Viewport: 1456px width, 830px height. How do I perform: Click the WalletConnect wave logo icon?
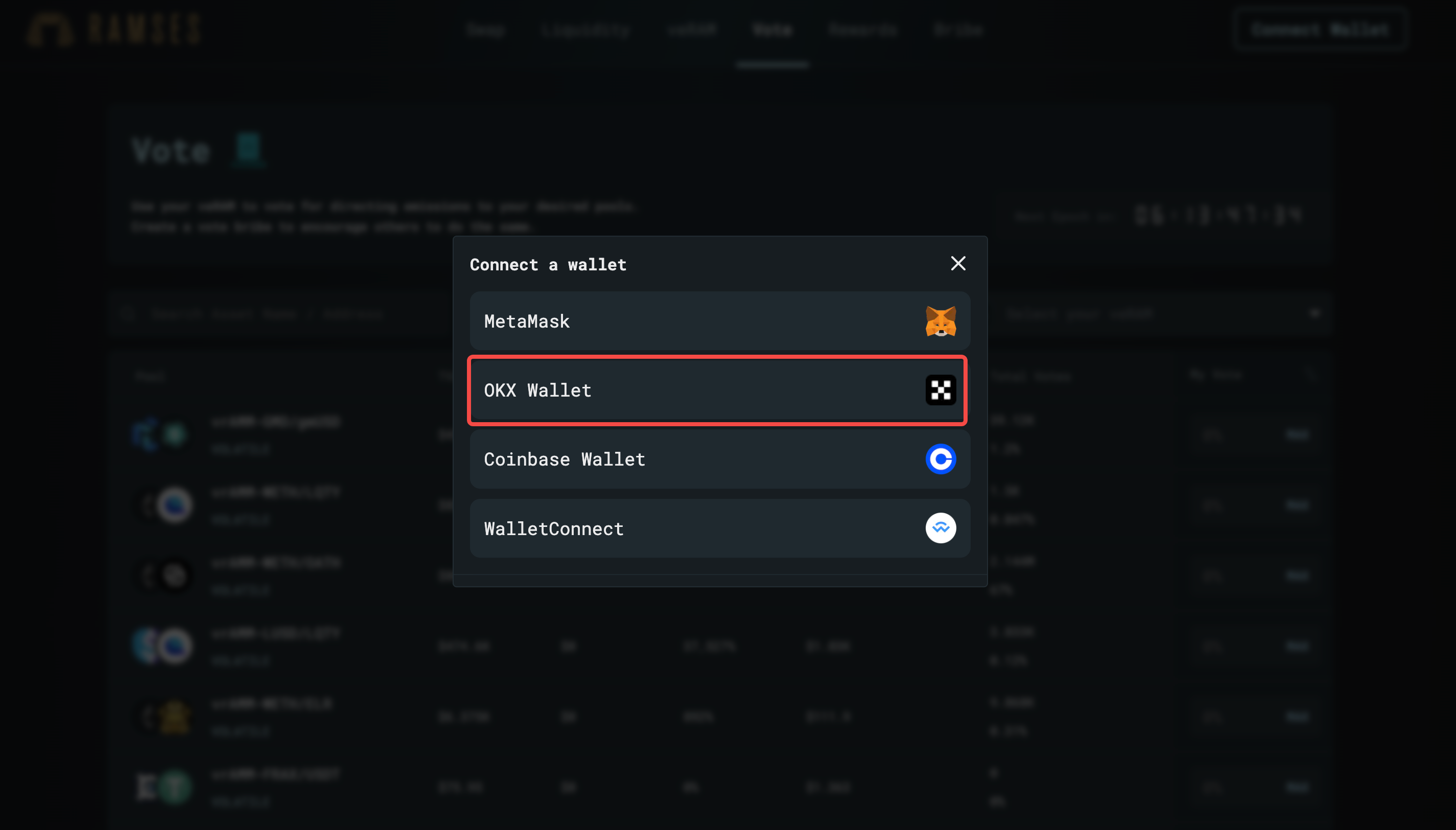click(940, 528)
